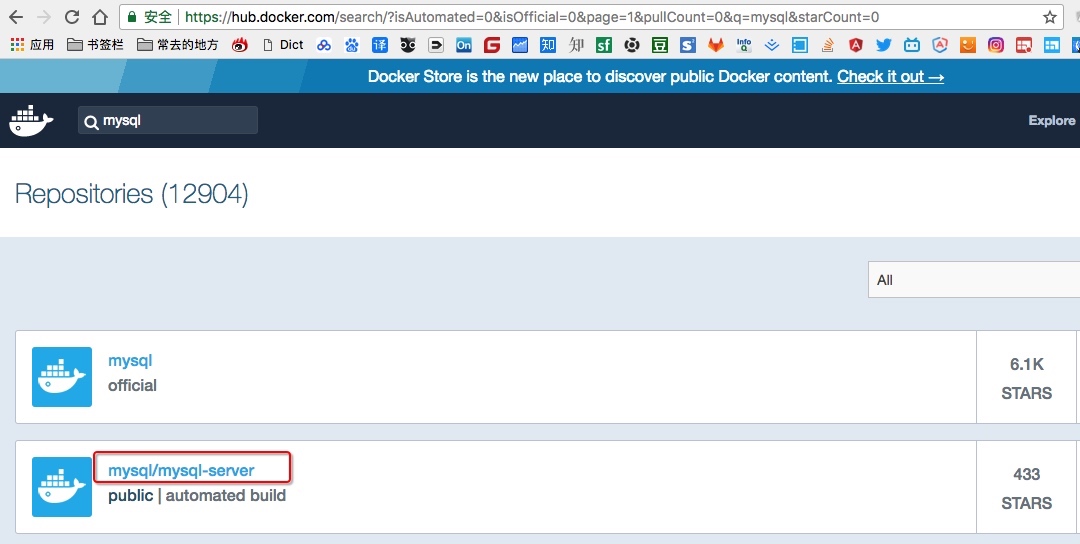Open the 书签栏 bookmarks folder
Viewport: 1080px width, 544px height.
(95, 45)
